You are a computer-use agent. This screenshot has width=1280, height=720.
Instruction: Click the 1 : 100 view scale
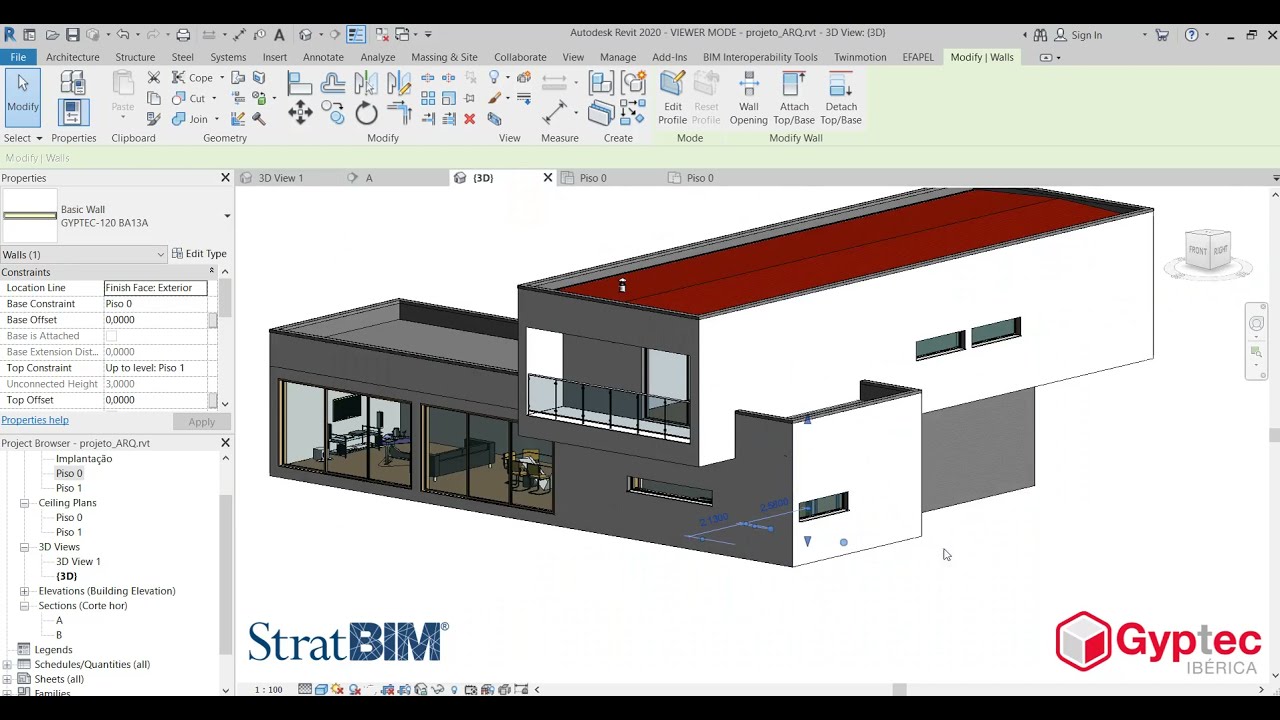click(268, 689)
